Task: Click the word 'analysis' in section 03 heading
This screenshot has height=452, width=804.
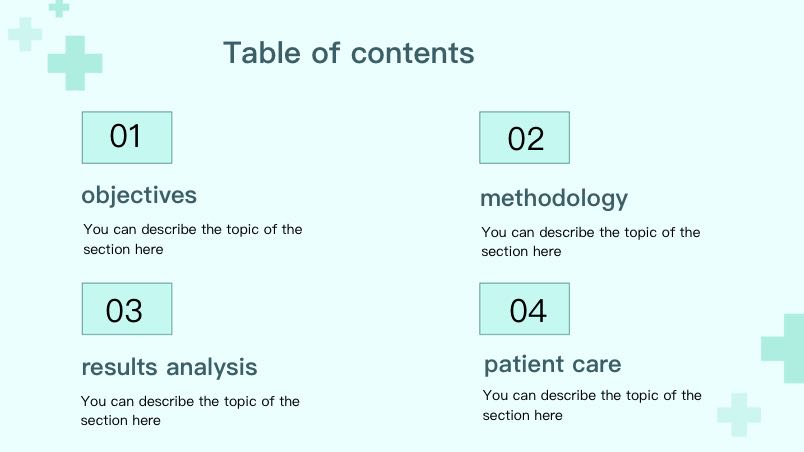Action: (x=212, y=367)
